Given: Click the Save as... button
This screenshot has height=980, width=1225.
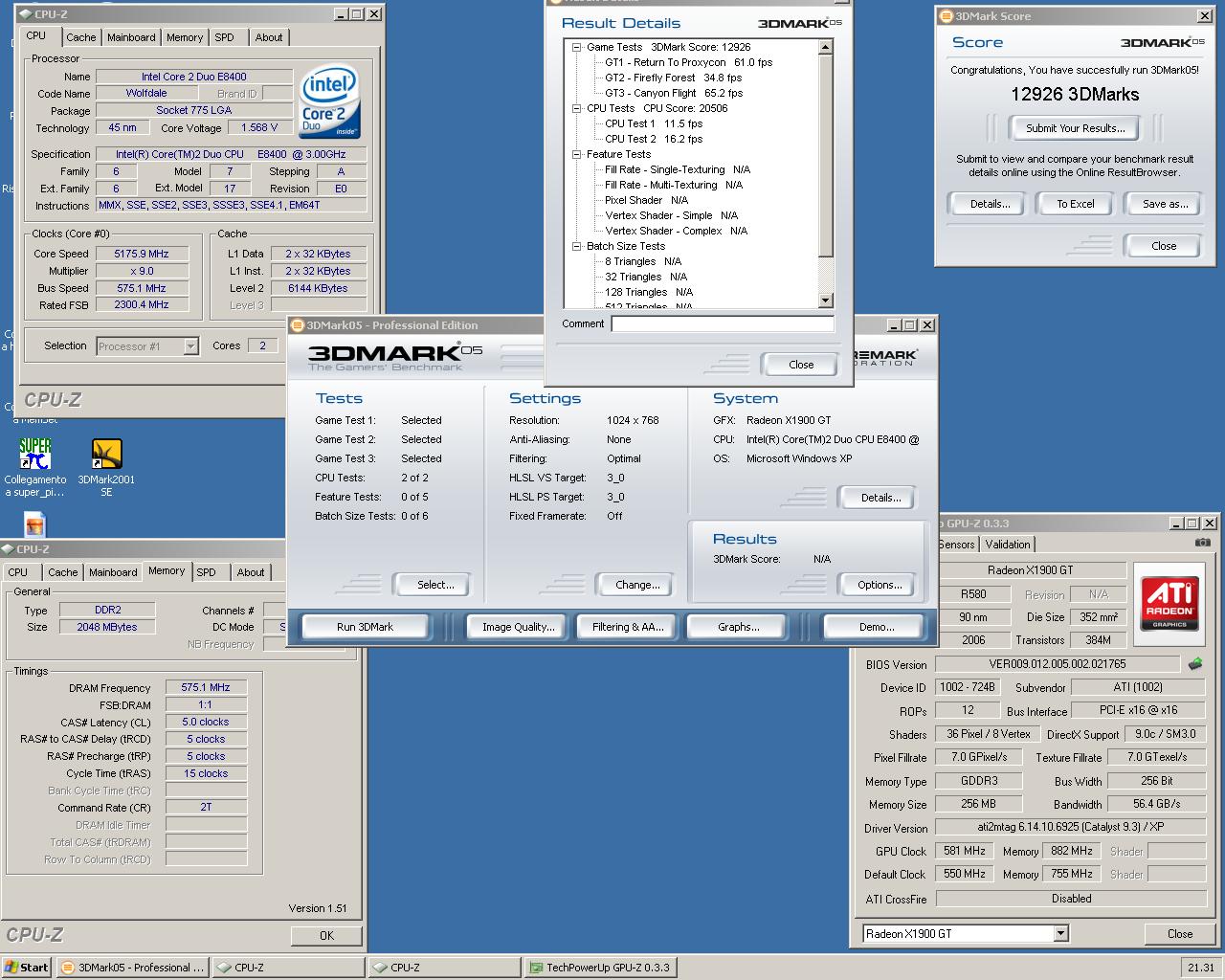Looking at the screenshot, I should pyautogui.click(x=1165, y=204).
